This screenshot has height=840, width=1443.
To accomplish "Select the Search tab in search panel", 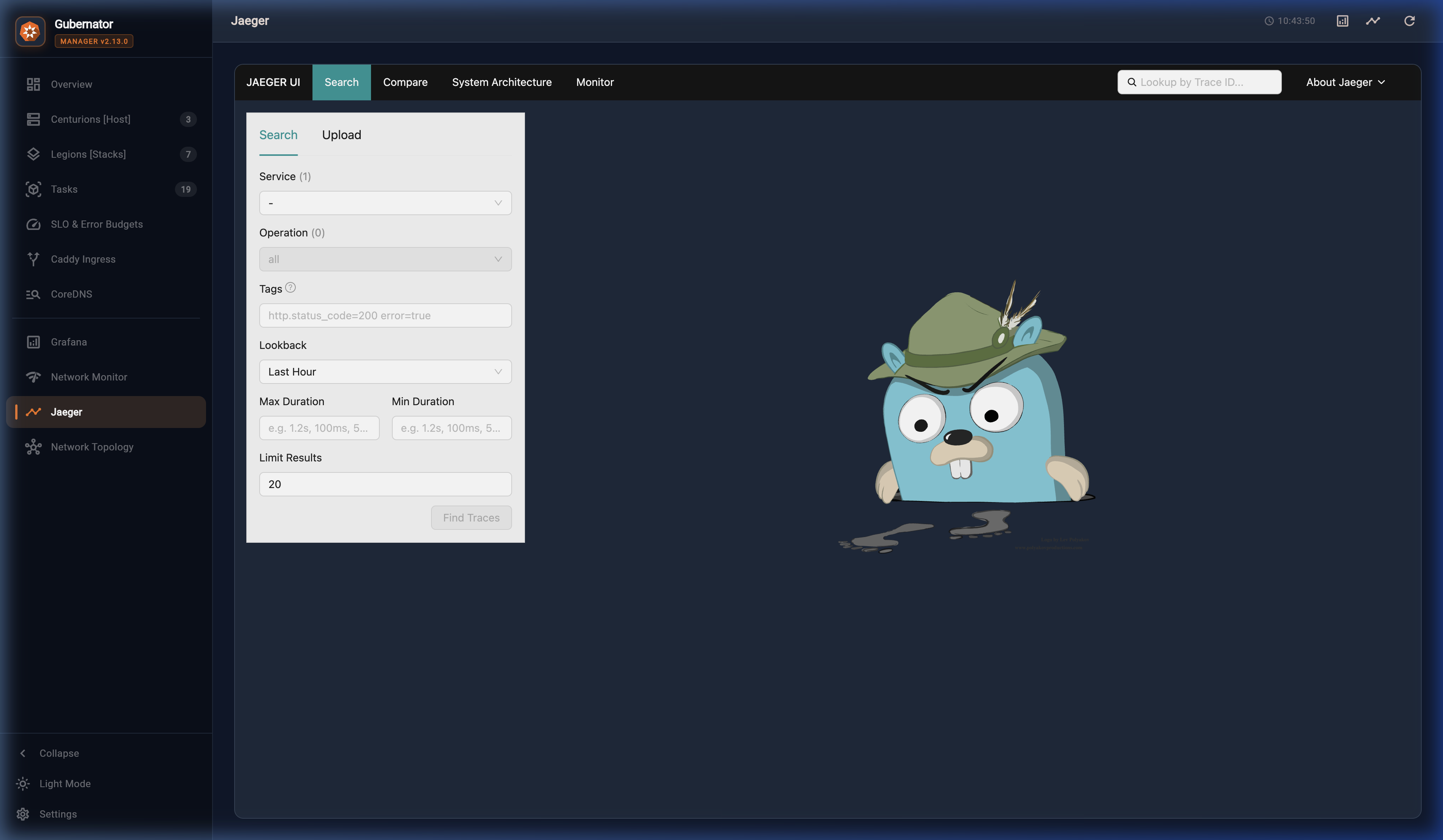I will tap(278, 135).
